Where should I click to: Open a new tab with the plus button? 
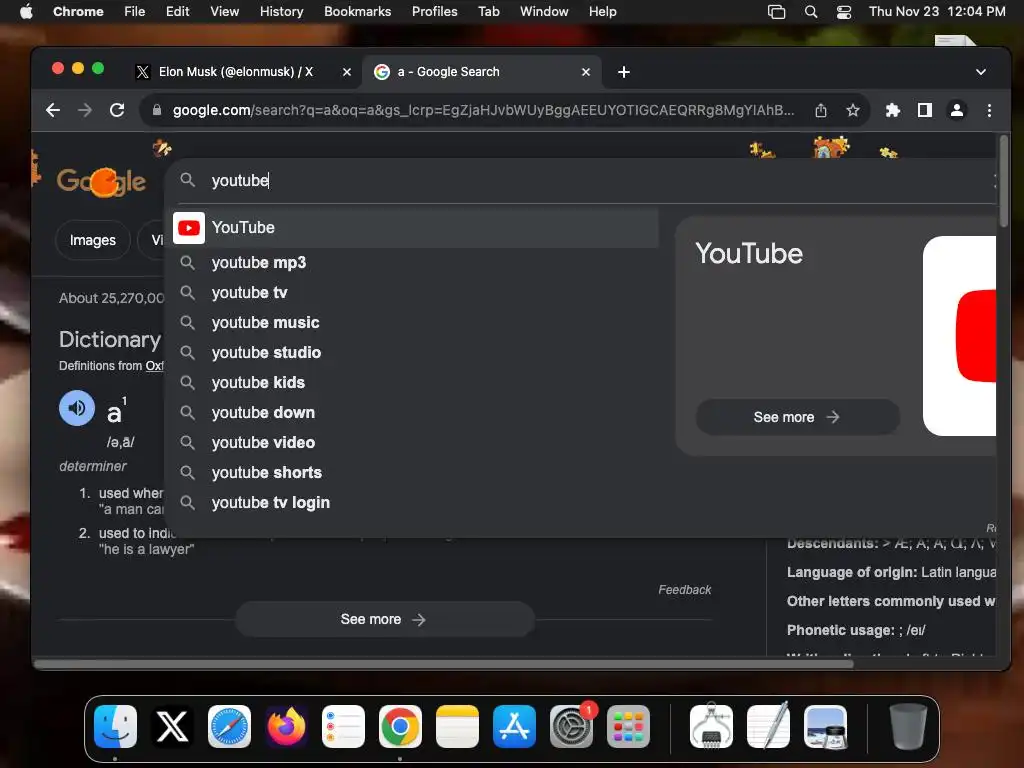click(624, 72)
